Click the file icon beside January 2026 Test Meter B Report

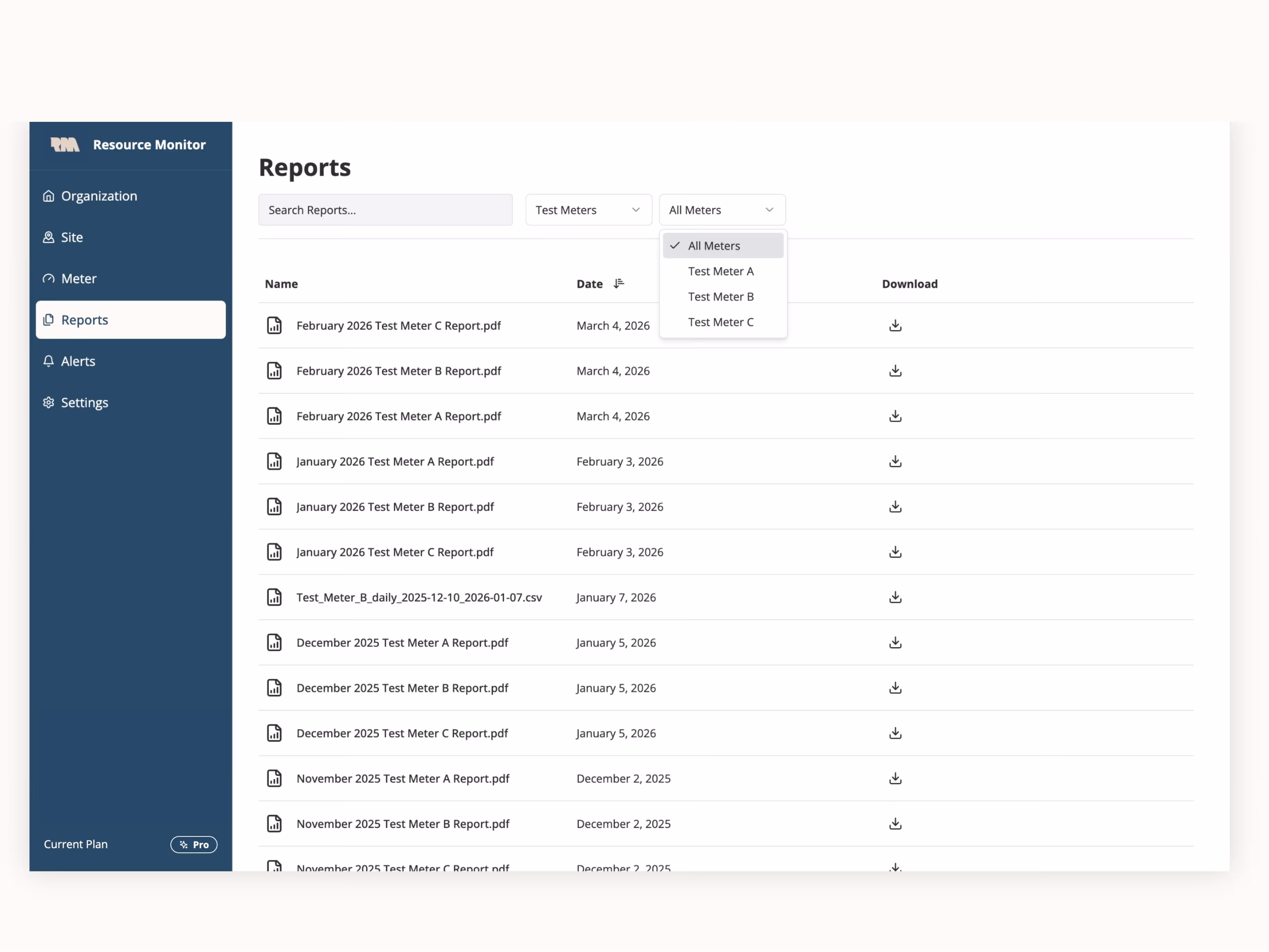coord(274,506)
